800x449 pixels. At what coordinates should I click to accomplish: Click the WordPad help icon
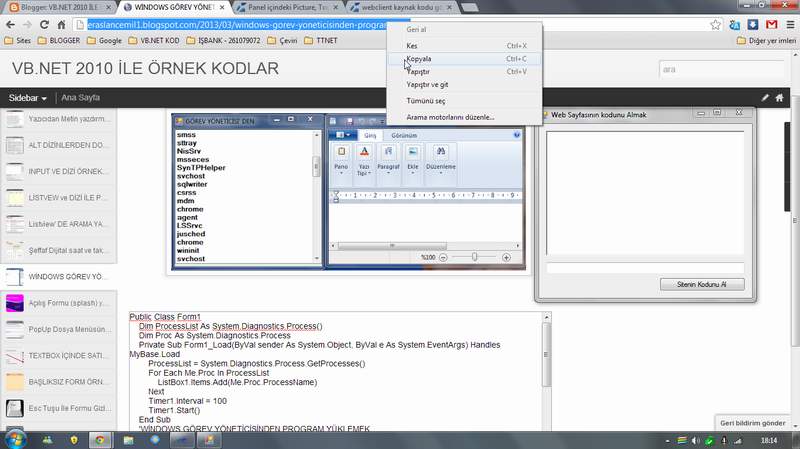pyautogui.click(x=516, y=135)
